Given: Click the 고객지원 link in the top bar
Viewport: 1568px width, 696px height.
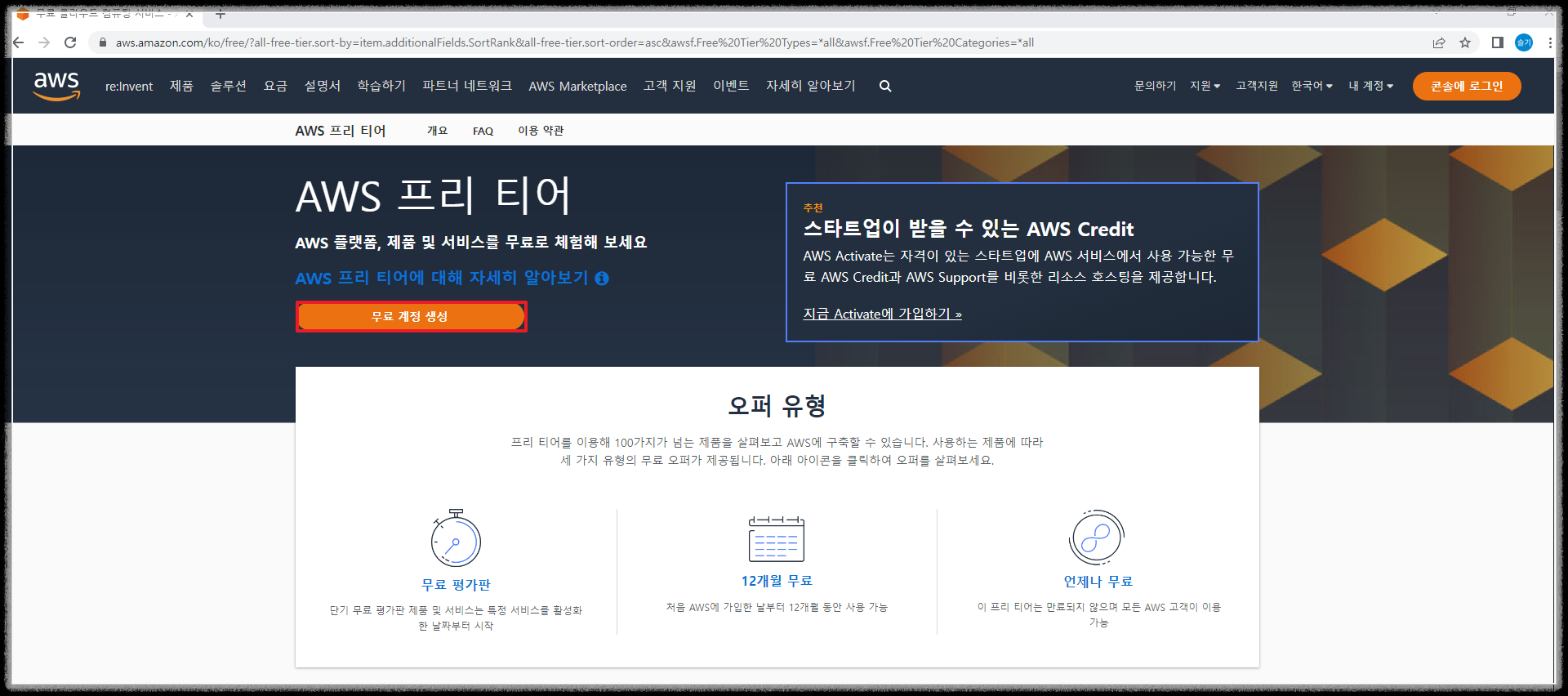Looking at the screenshot, I should (x=1257, y=86).
